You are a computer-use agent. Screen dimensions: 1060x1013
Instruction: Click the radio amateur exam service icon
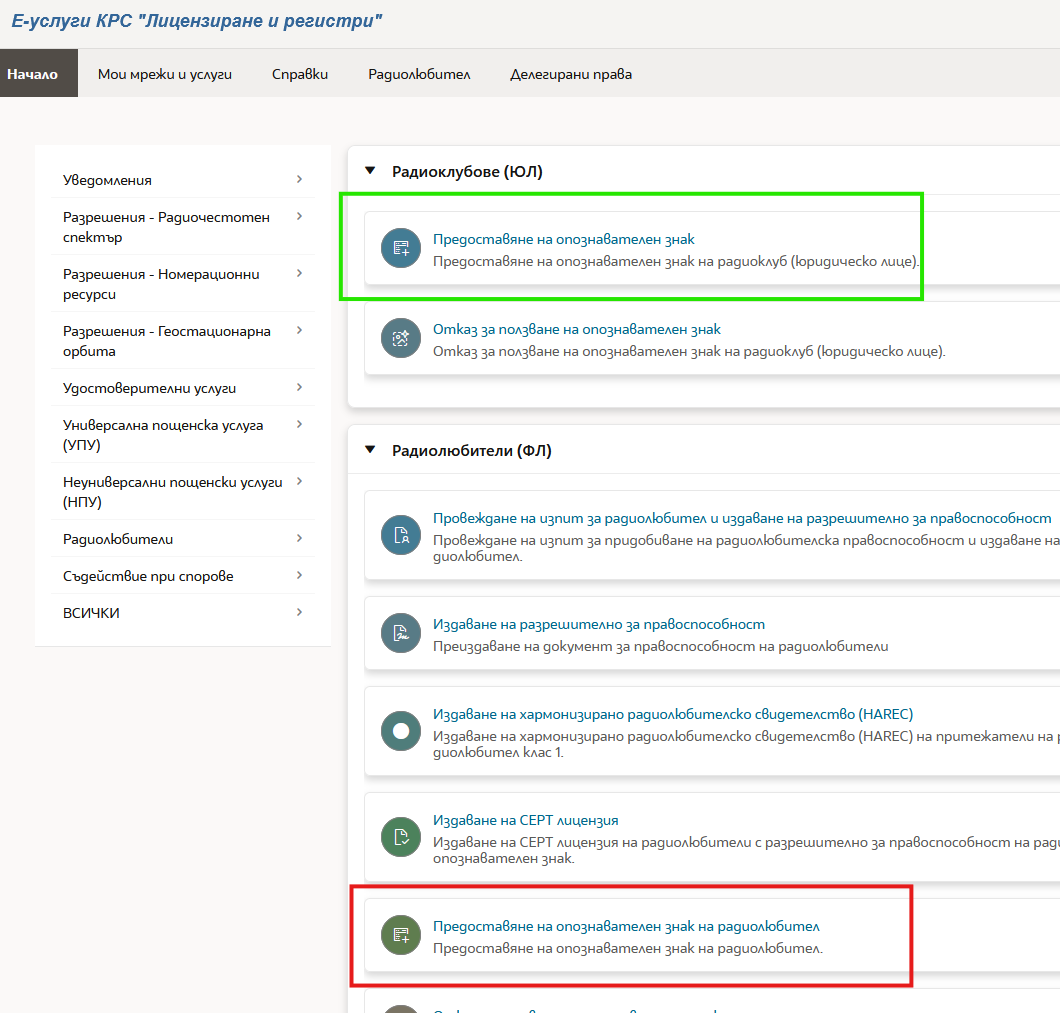401,535
